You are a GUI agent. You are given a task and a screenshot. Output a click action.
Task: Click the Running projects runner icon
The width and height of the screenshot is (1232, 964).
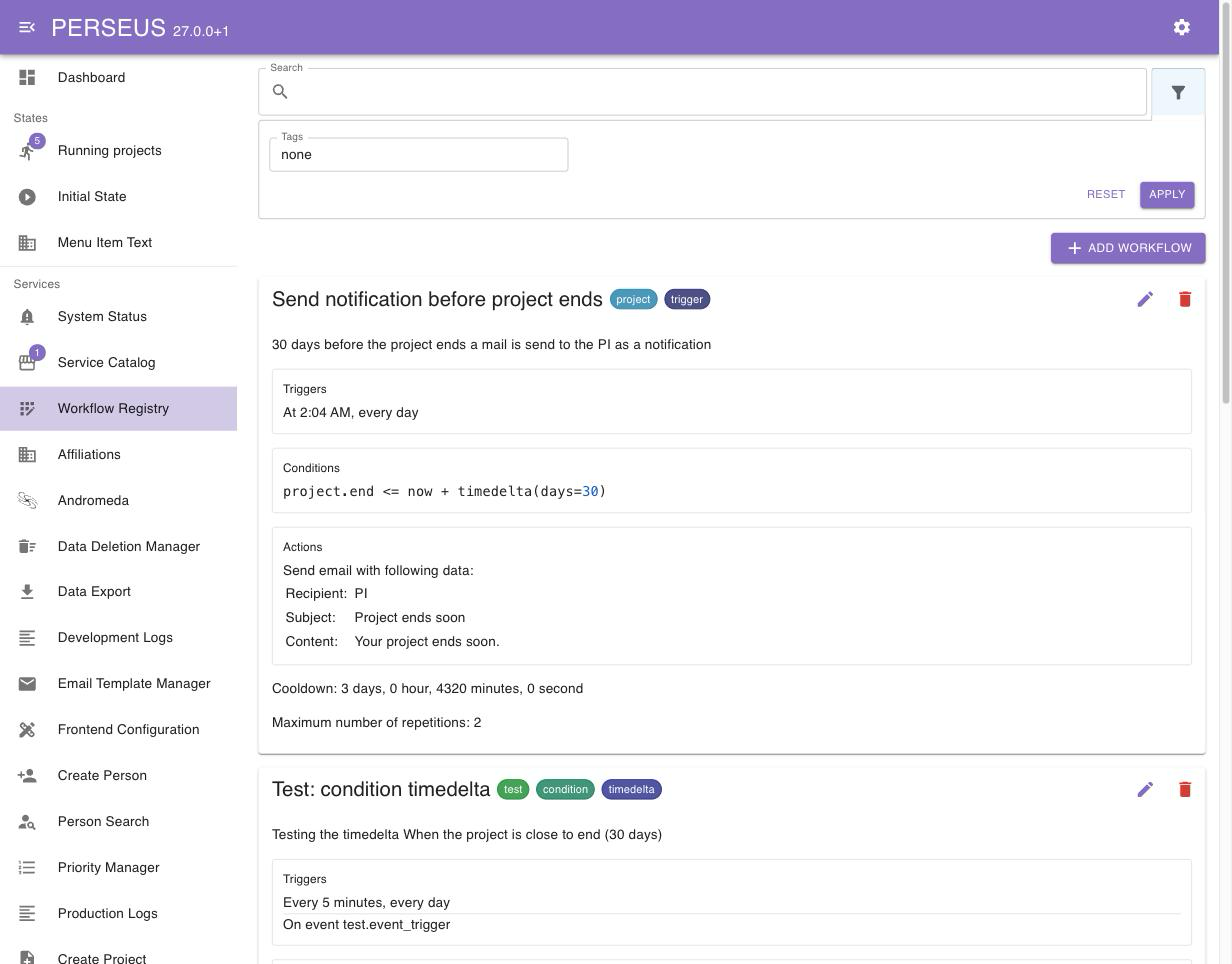27,151
